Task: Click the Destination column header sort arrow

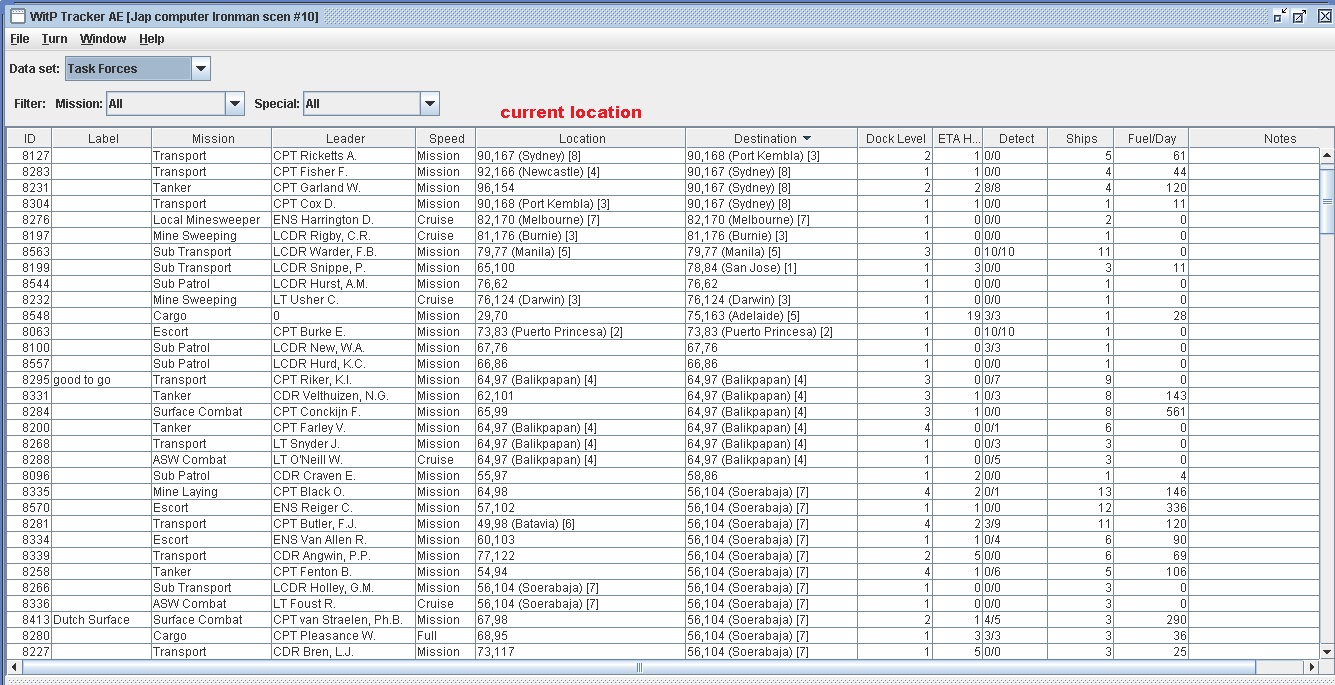Action: point(807,139)
